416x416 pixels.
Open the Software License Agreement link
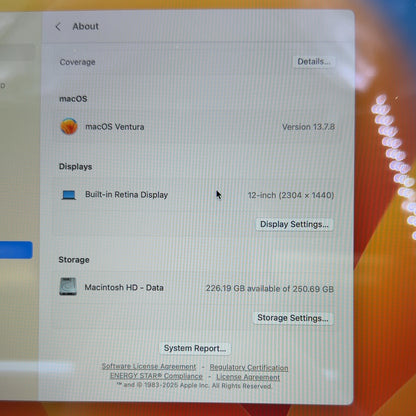coord(149,366)
